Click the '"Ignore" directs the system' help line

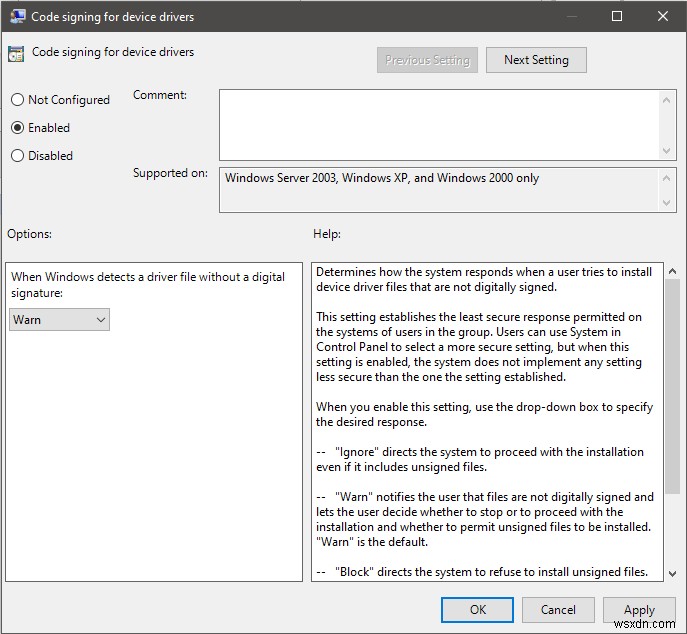coord(480,459)
